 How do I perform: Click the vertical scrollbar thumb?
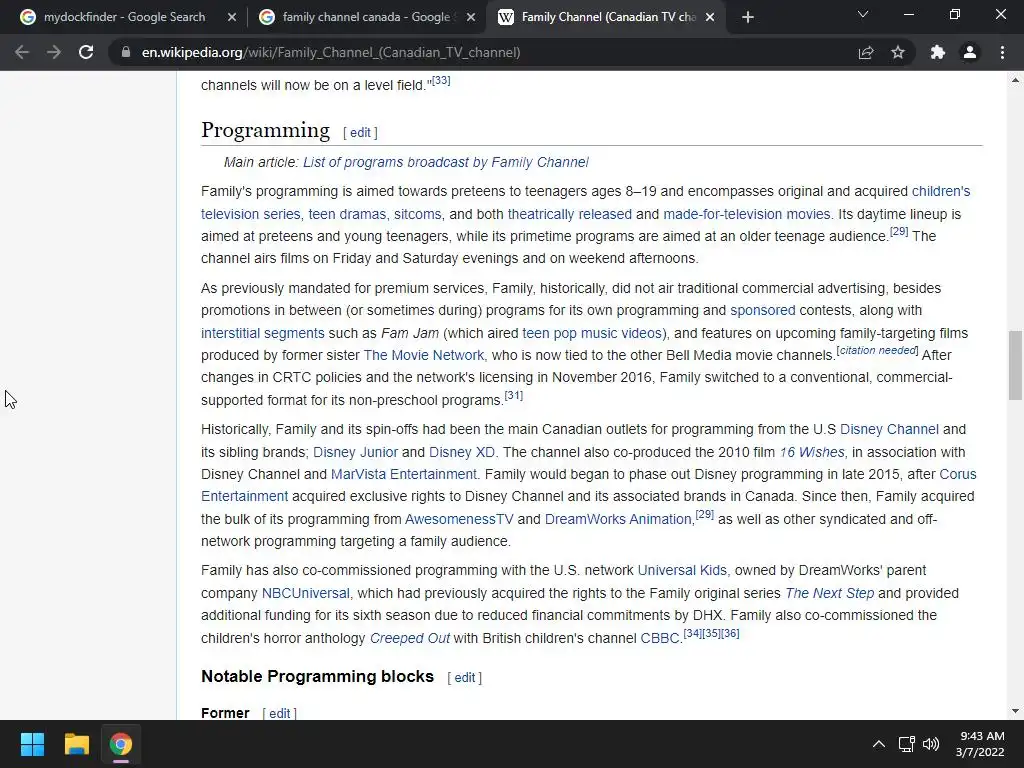pos(1015,365)
